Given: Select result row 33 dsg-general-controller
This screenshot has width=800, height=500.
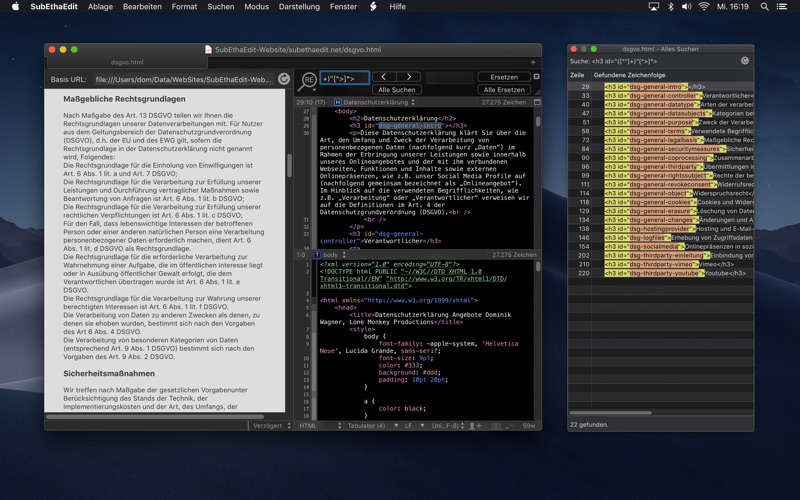Looking at the screenshot, I should click(661, 95).
